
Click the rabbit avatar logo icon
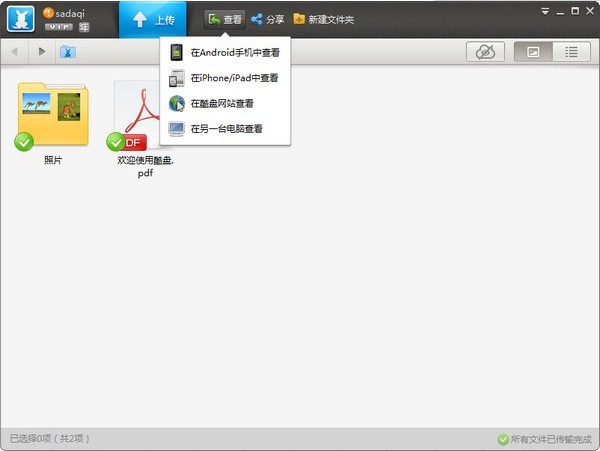coord(20,19)
